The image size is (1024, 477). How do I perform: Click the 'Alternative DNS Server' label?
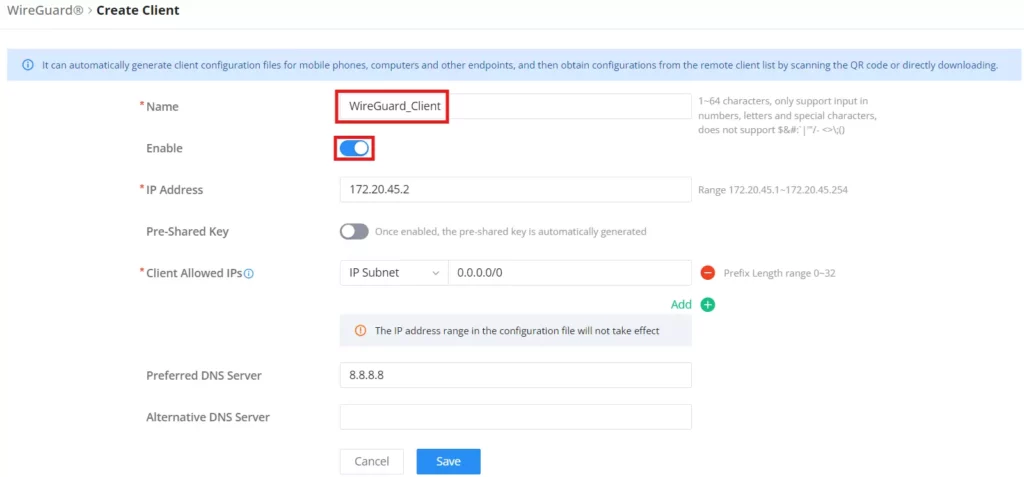[x=208, y=417]
